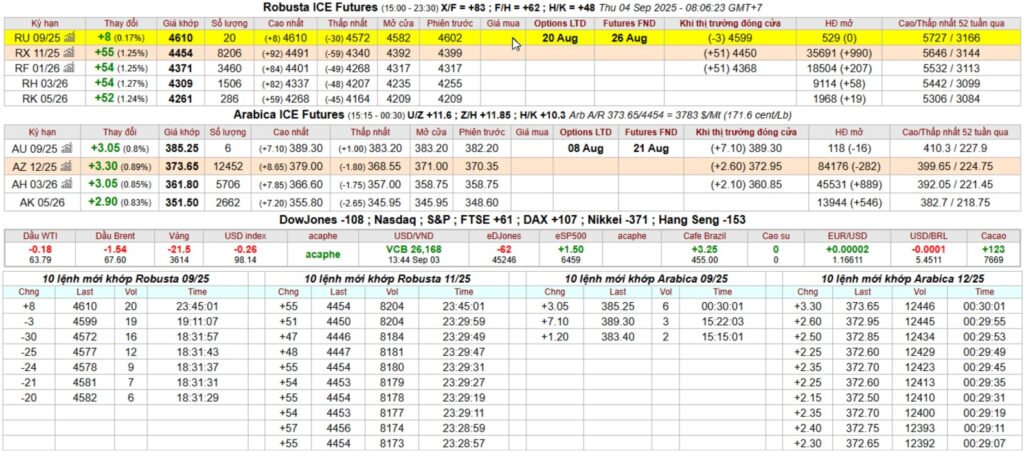
Task: Show the chart for AU 09/25 via its icon
Action: (67, 147)
